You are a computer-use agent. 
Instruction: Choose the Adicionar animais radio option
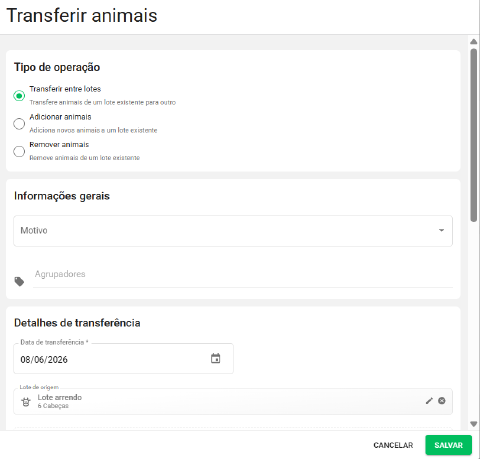(19, 124)
